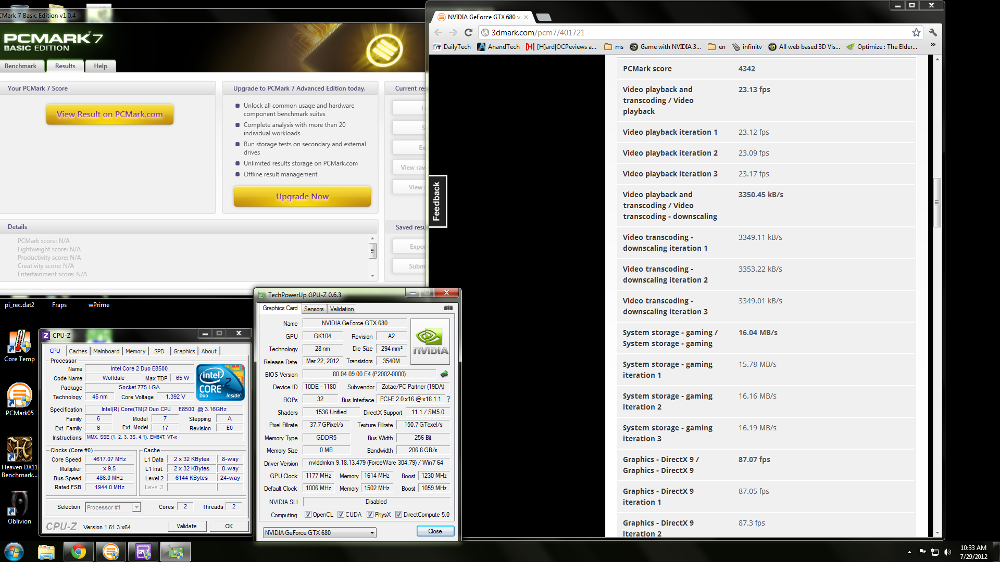Click the CPU-Z Validate button
Image resolution: width=1000 pixels, height=562 pixels.
[186, 526]
